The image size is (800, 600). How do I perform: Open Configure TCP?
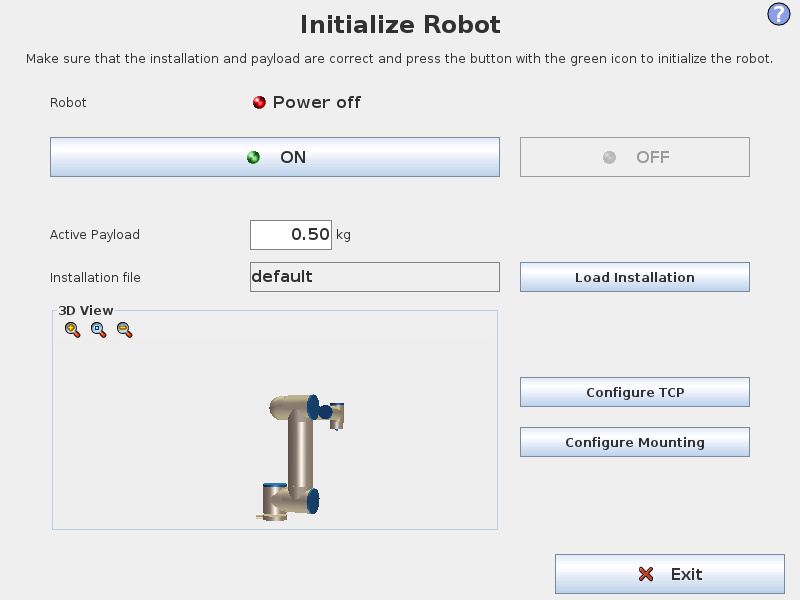(635, 392)
